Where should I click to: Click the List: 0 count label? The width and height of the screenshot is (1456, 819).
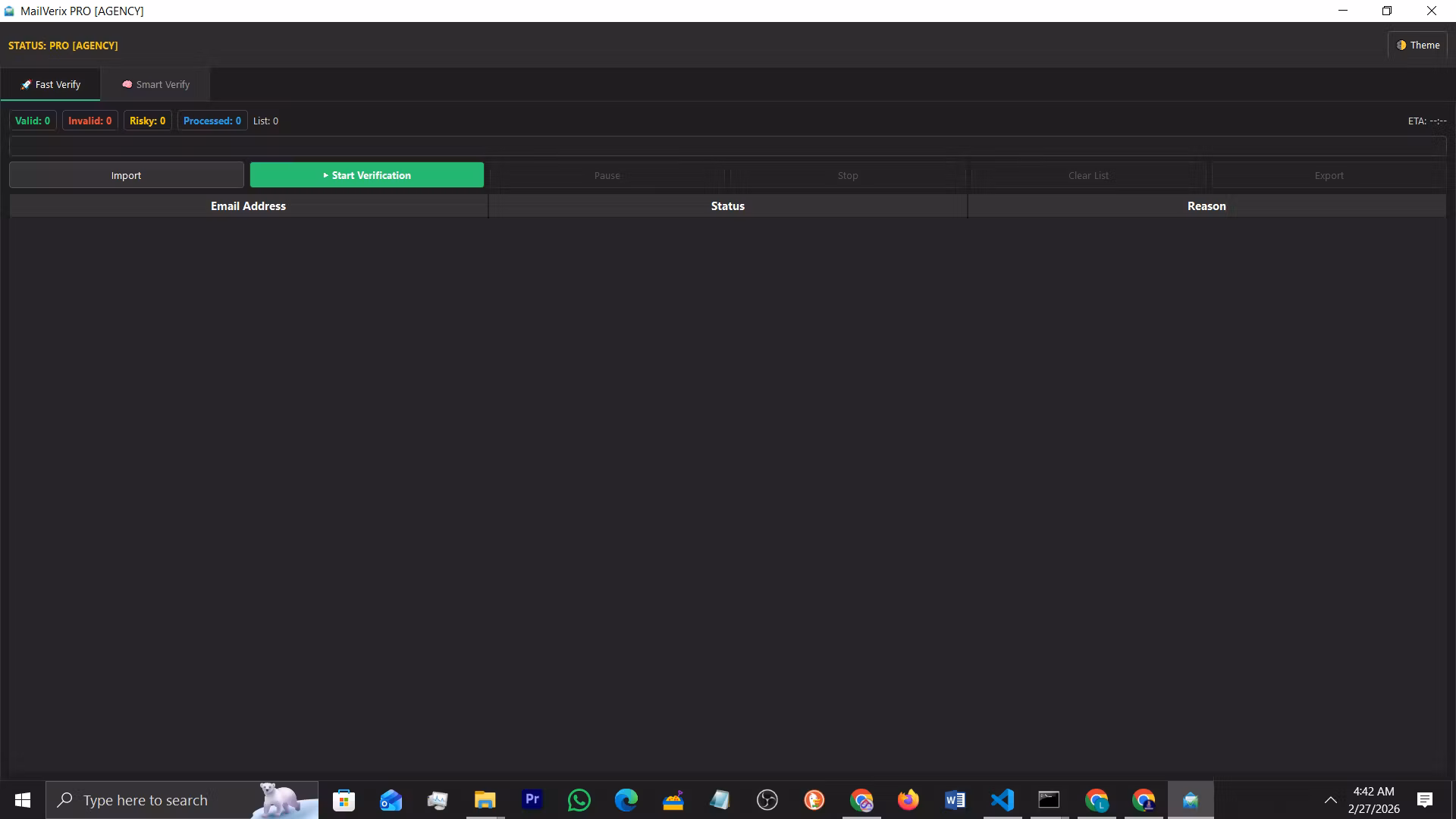pyautogui.click(x=265, y=121)
